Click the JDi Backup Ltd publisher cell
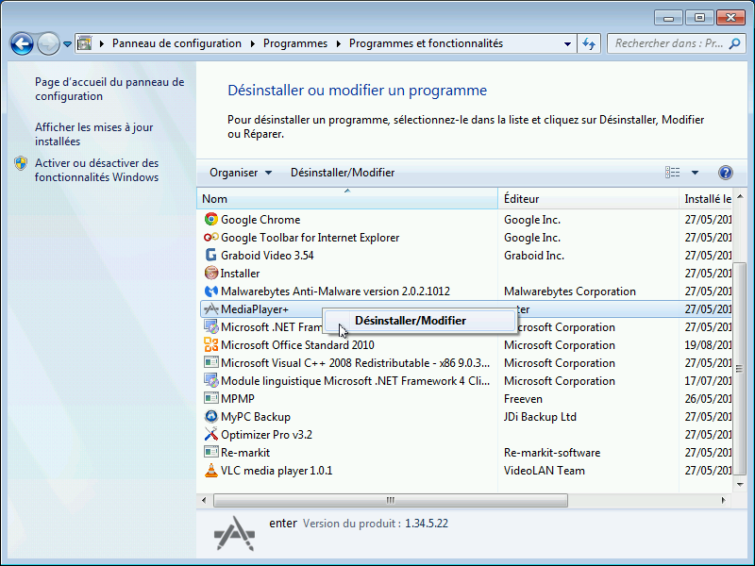 point(540,416)
